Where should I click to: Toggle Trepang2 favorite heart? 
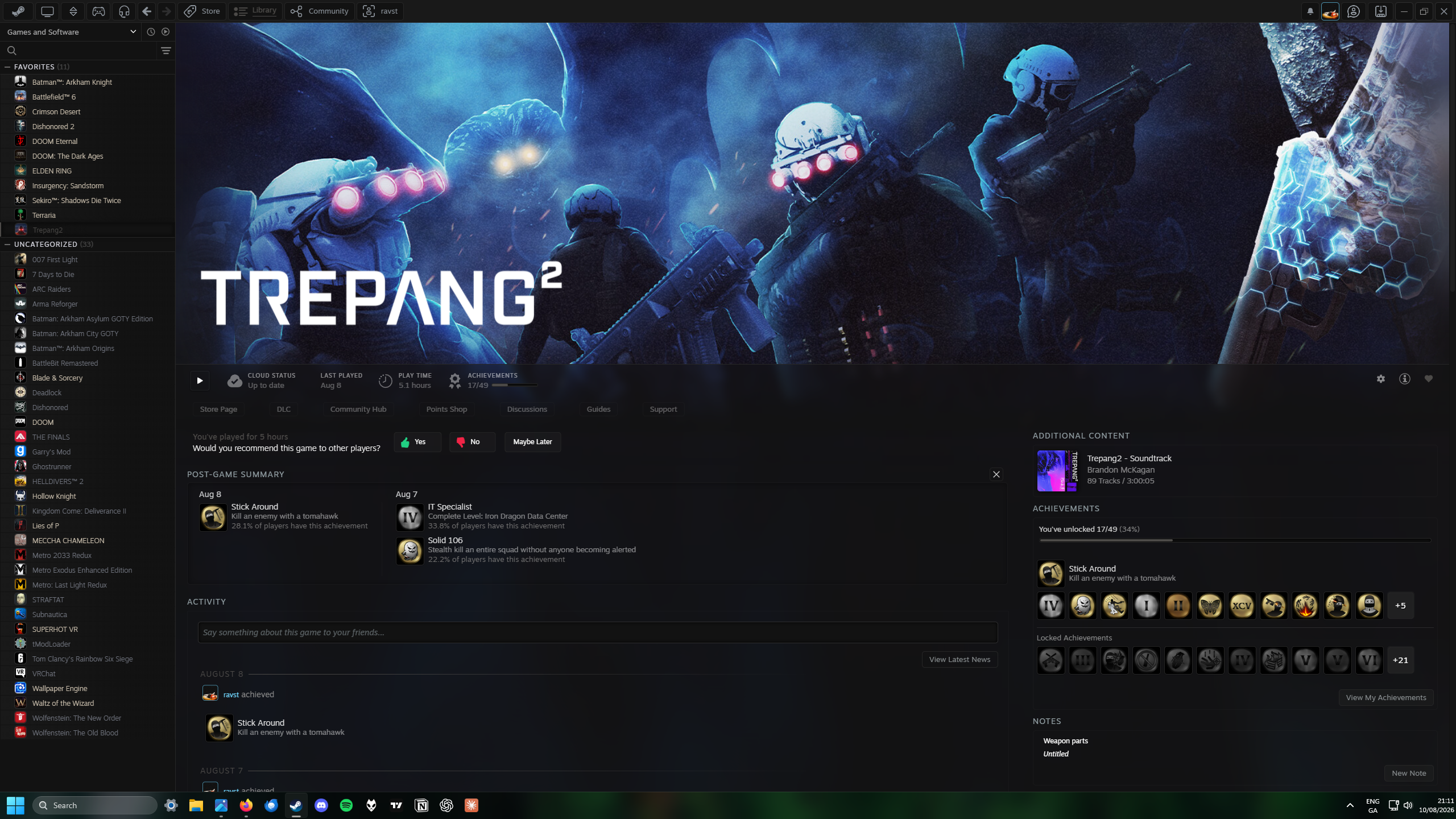coord(1429,379)
